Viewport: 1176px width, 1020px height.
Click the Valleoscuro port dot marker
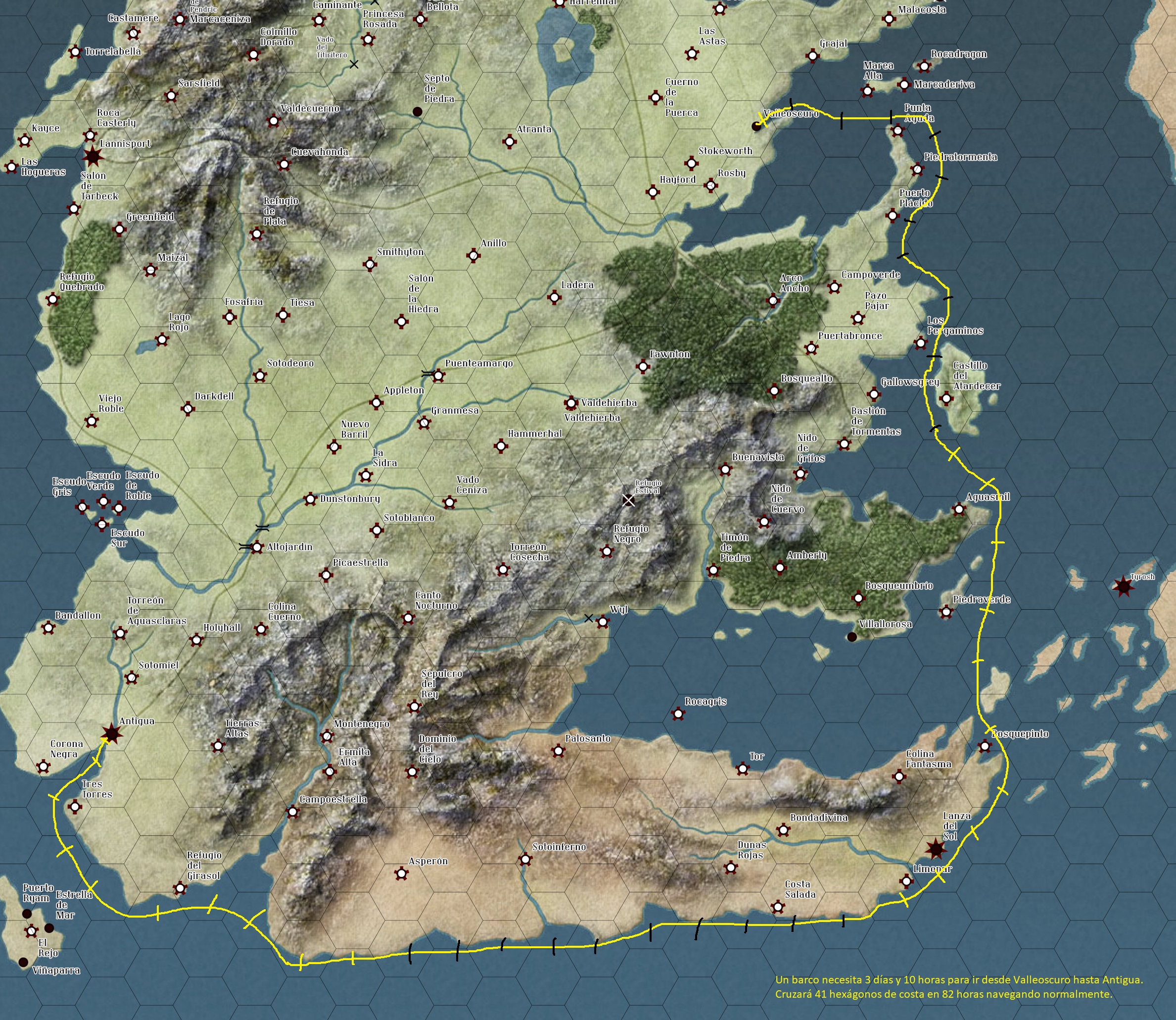click(756, 126)
